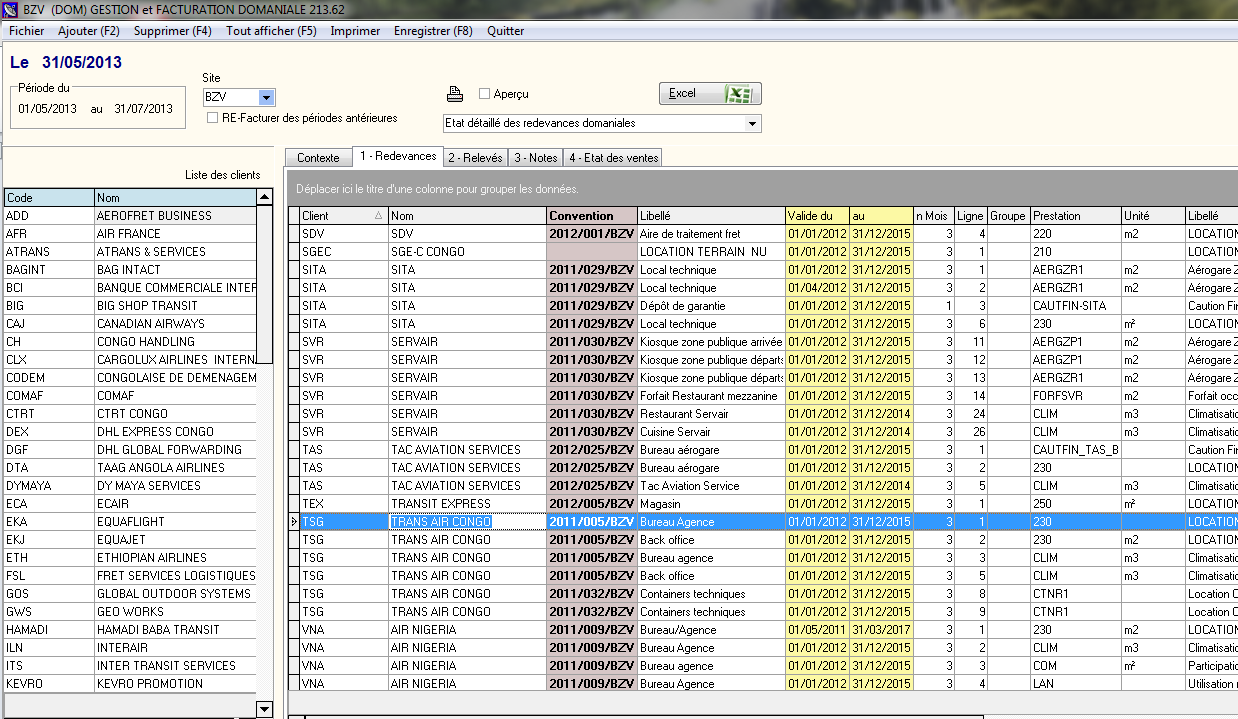Click Ajouter (F2) in the menu bar

point(89,31)
